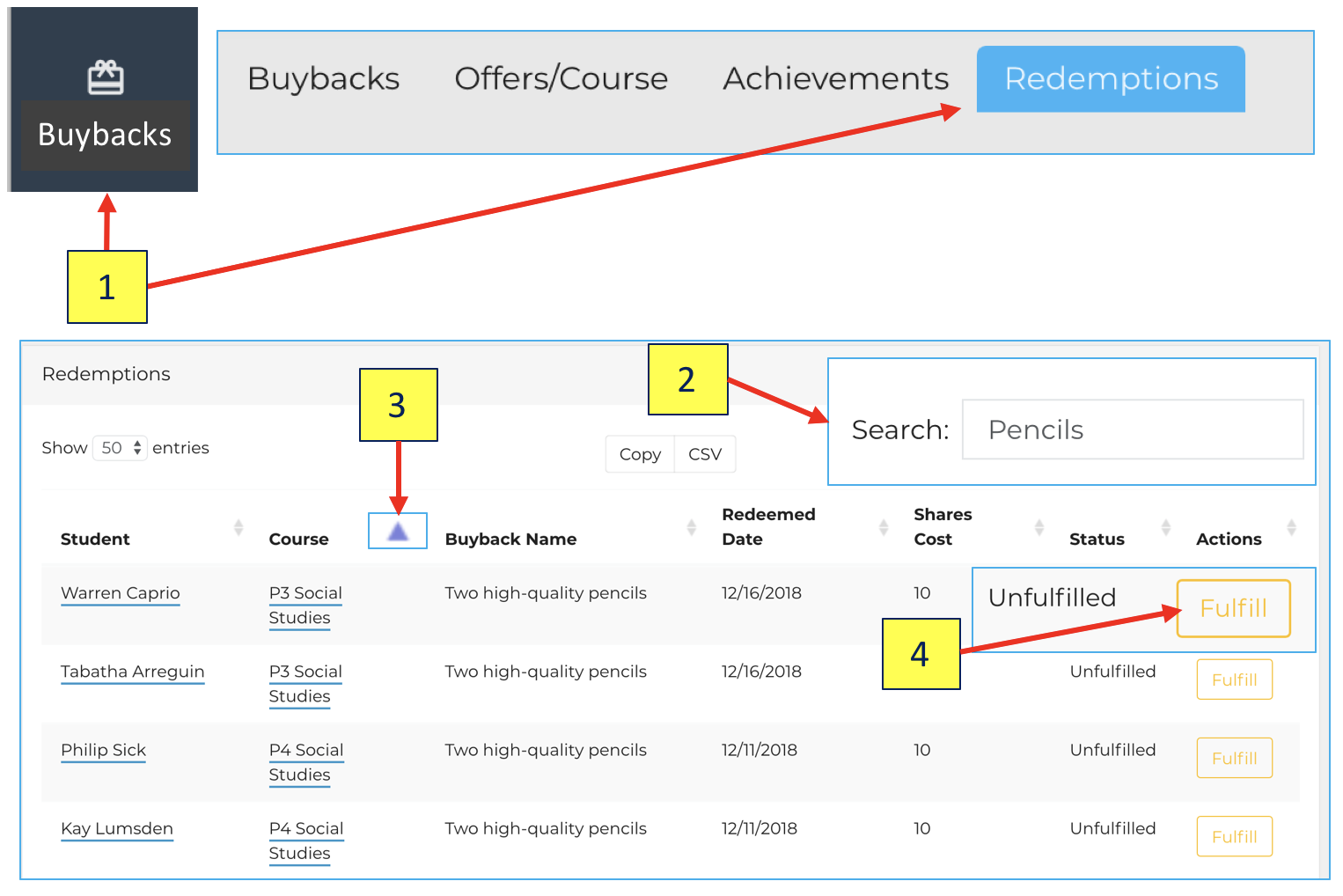Click Fulfill for Kay Lumsden's redemption

click(x=1234, y=836)
